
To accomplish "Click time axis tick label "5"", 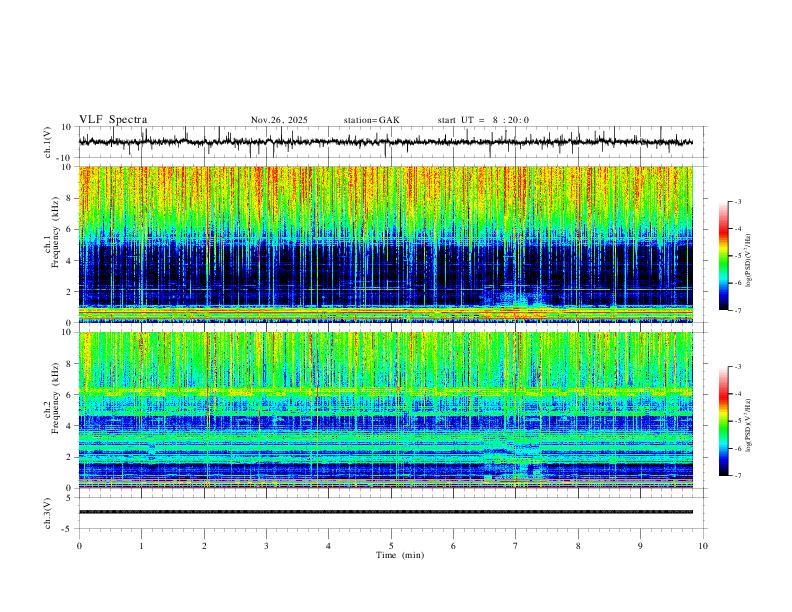I will (x=391, y=546).
